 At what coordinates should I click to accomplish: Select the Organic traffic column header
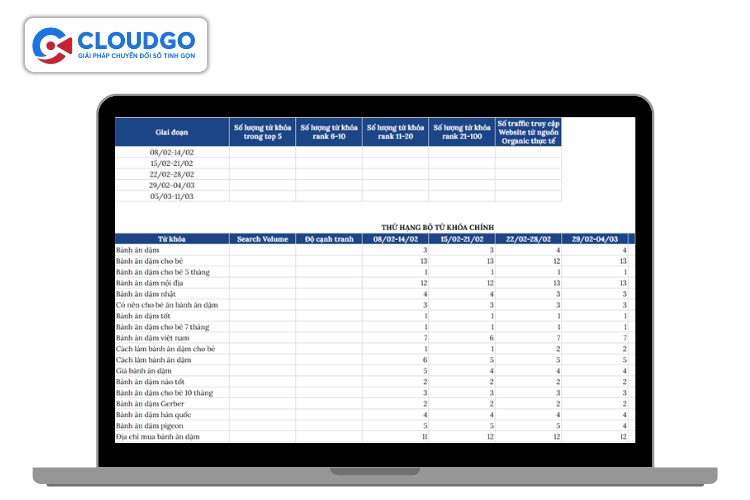pyautogui.click(x=528, y=132)
